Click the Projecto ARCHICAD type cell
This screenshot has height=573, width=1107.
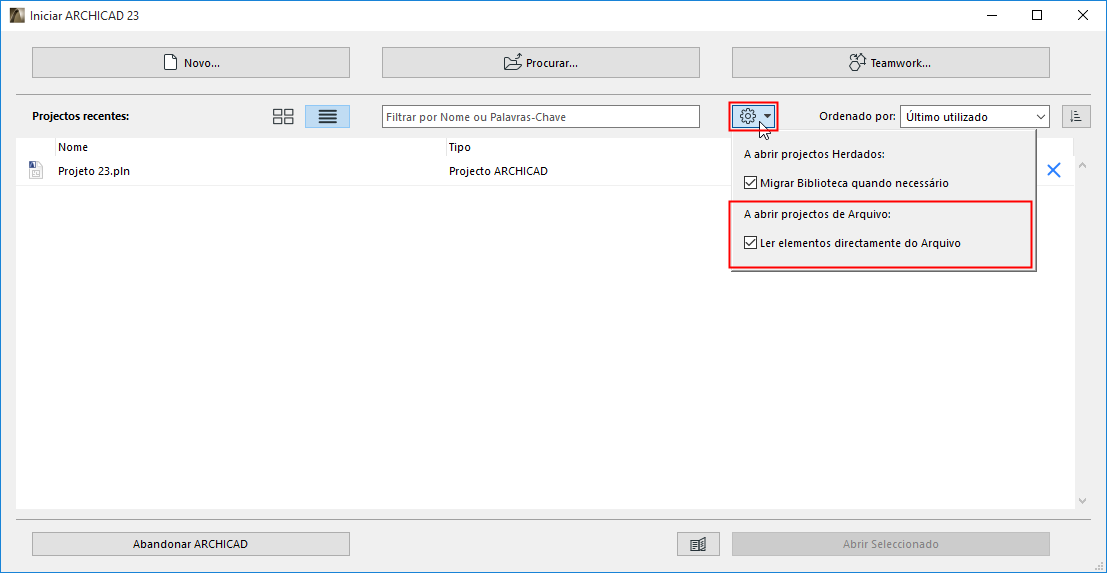coord(498,171)
